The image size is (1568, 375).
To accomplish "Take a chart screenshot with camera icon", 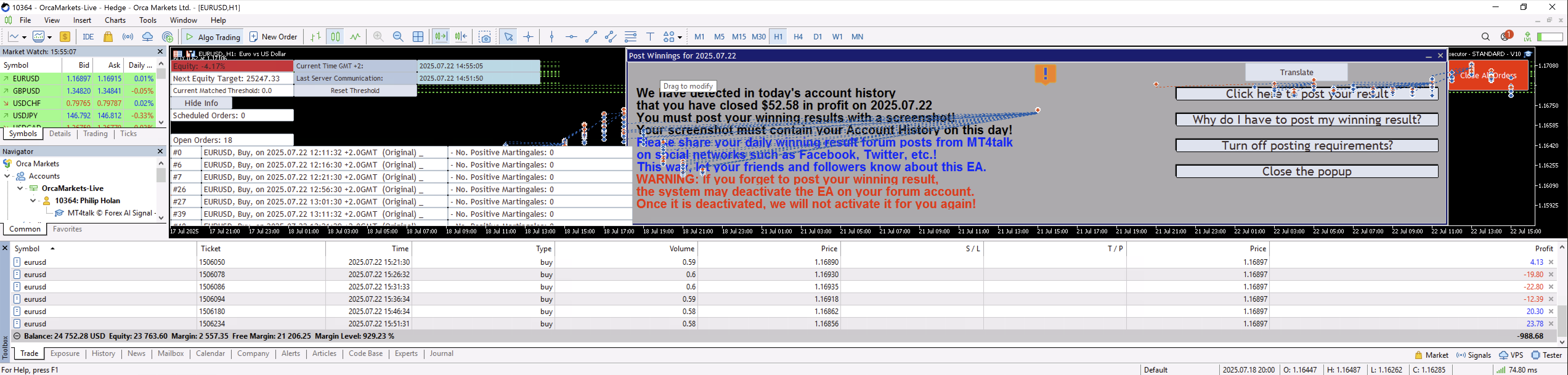I will (485, 37).
